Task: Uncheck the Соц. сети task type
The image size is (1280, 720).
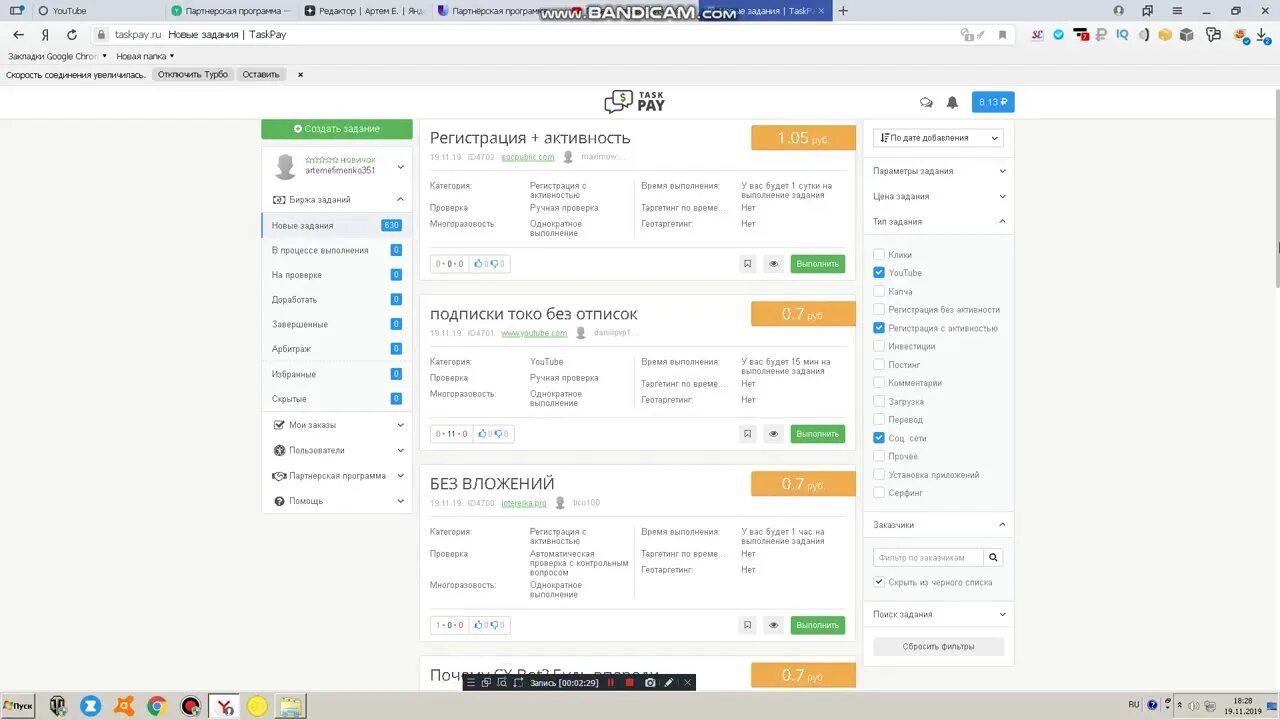Action: (879, 438)
